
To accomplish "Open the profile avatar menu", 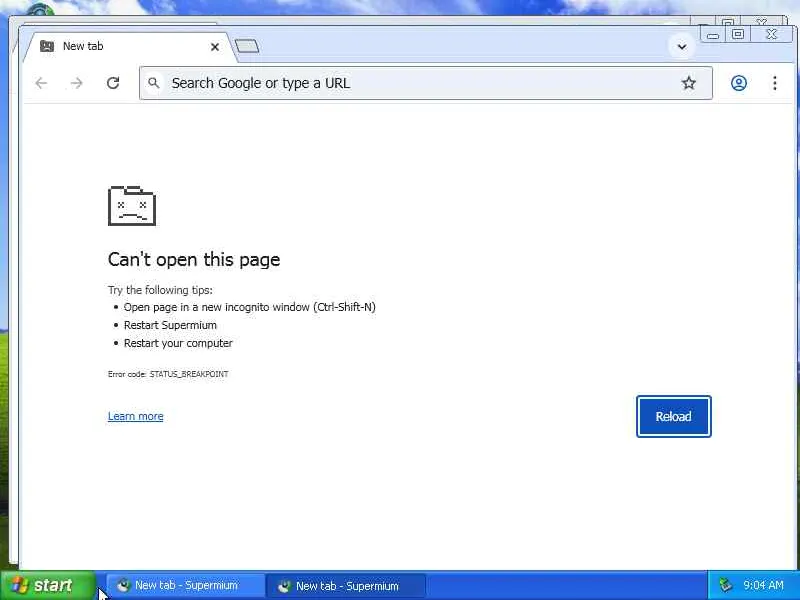I will click(739, 83).
